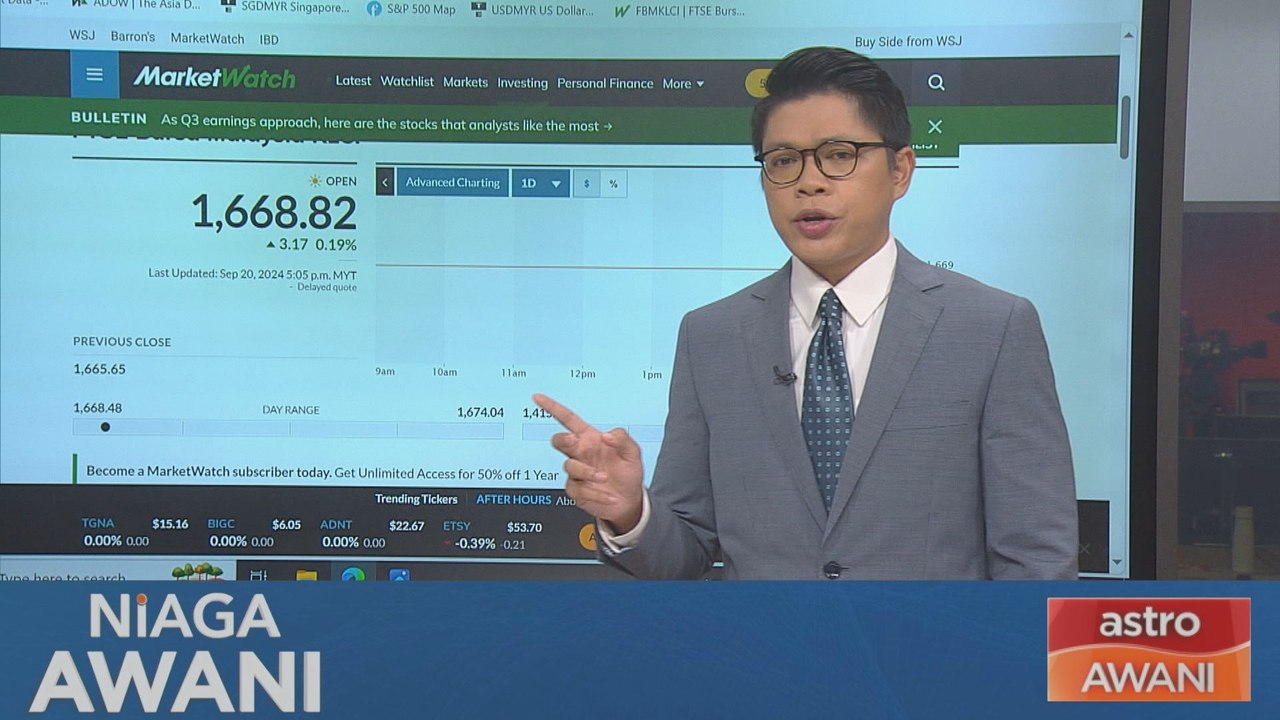Click the AFTER HOURS market status label
Image resolution: width=1280 pixels, height=720 pixels.
pos(513,500)
